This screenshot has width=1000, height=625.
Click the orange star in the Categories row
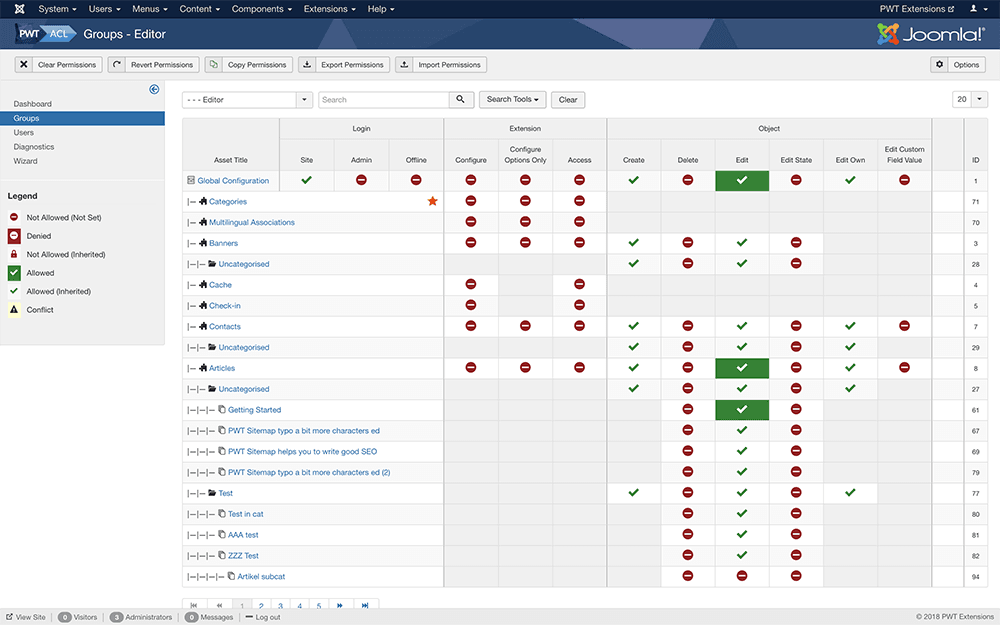432,201
